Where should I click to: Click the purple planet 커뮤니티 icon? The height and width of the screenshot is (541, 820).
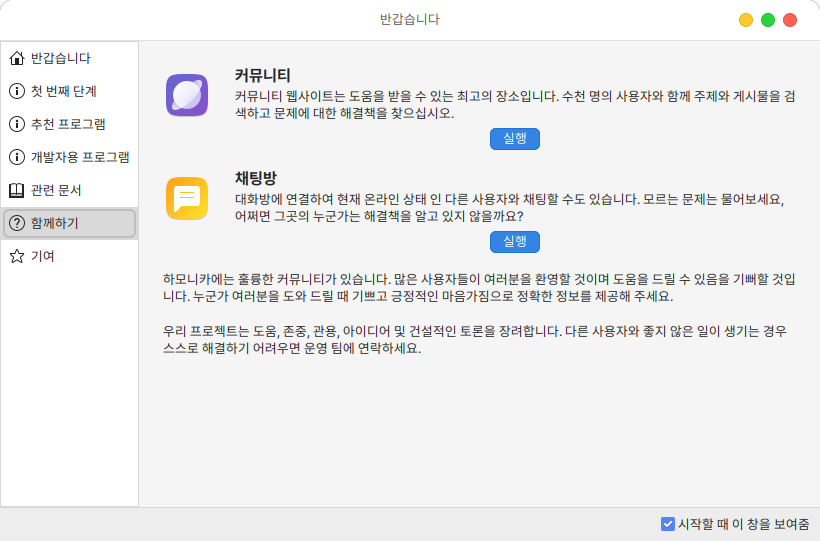click(186, 96)
